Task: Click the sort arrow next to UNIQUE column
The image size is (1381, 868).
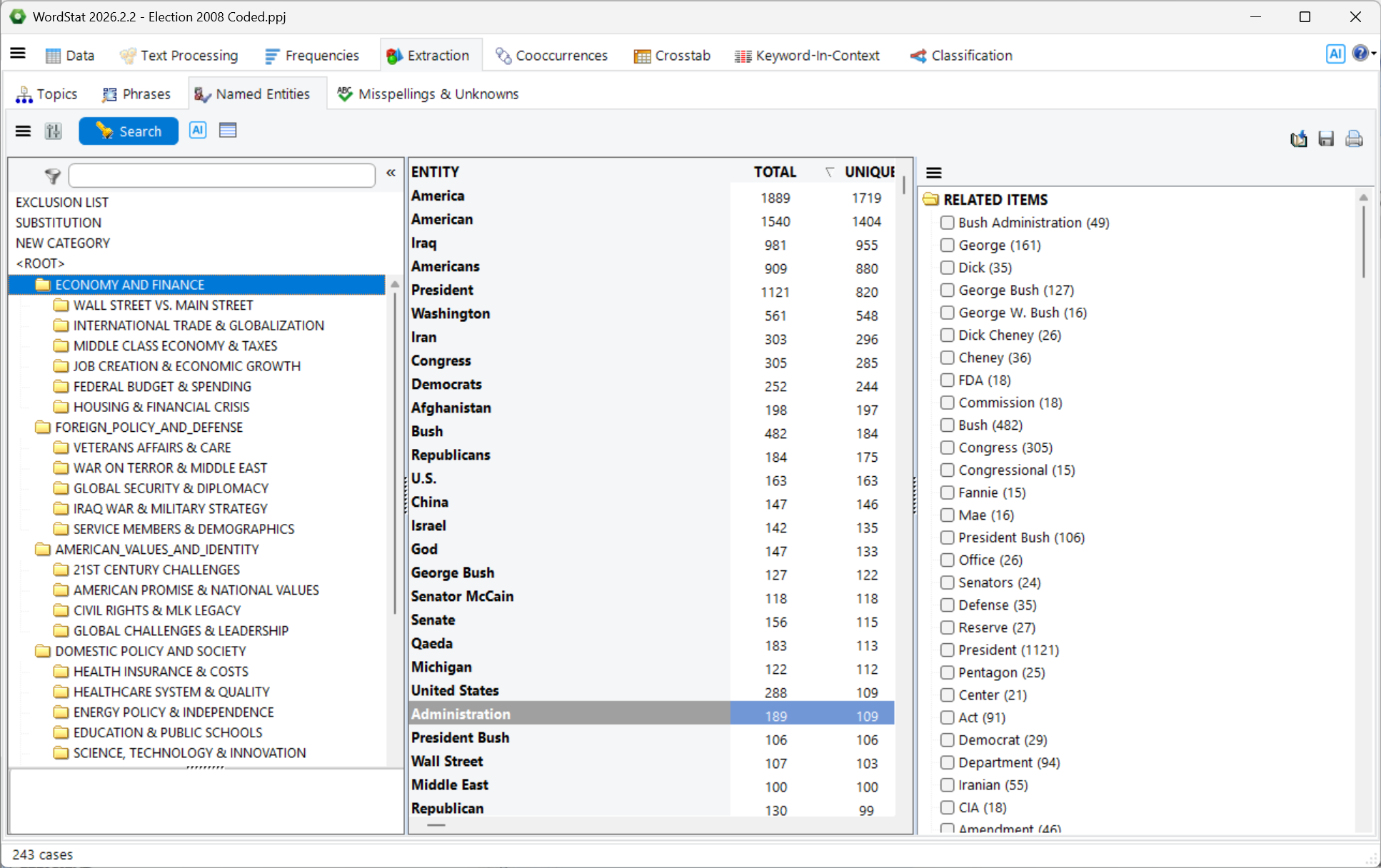Action: click(x=829, y=172)
